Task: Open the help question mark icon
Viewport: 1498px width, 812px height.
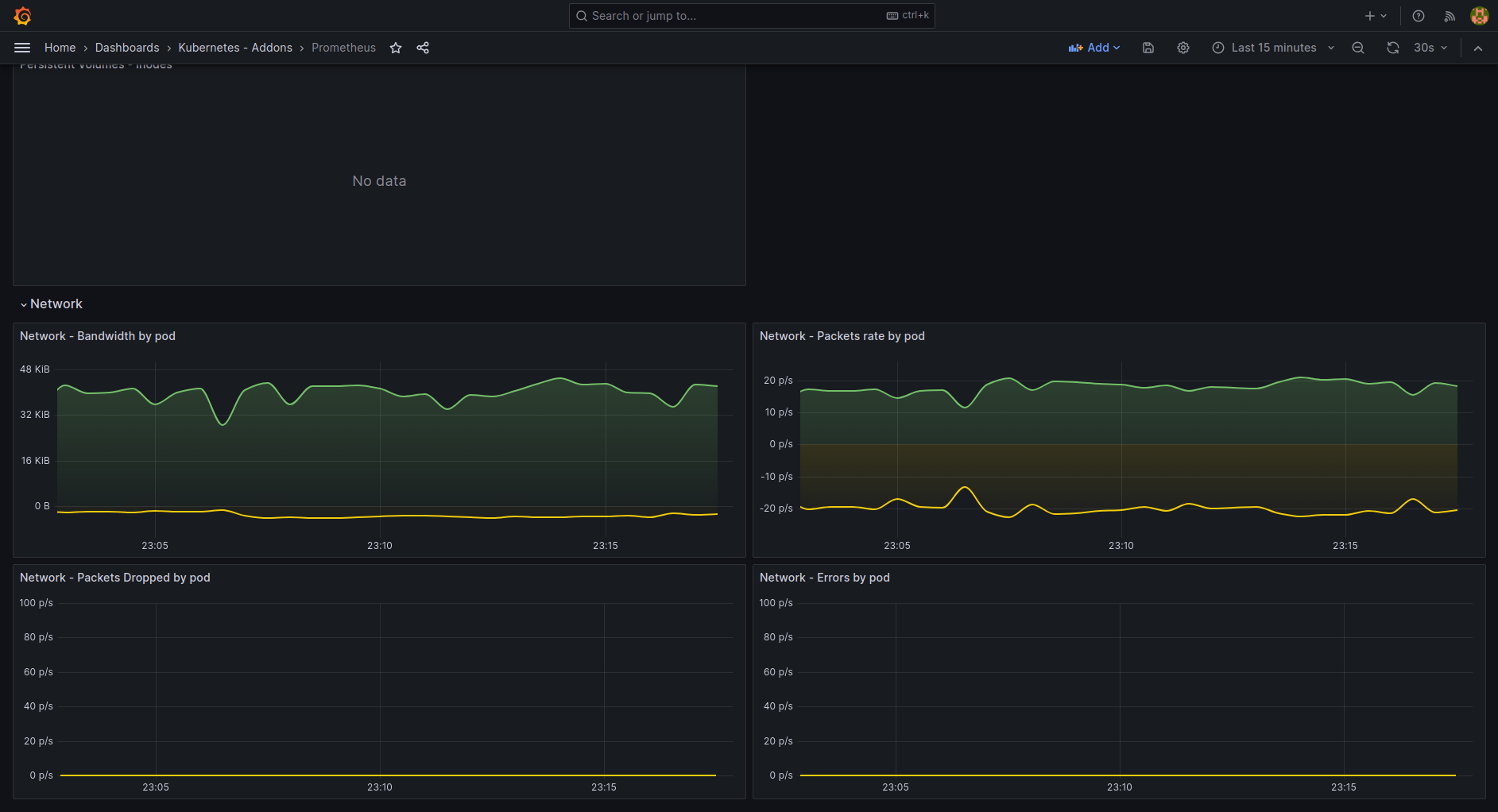Action: point(1419,16)
